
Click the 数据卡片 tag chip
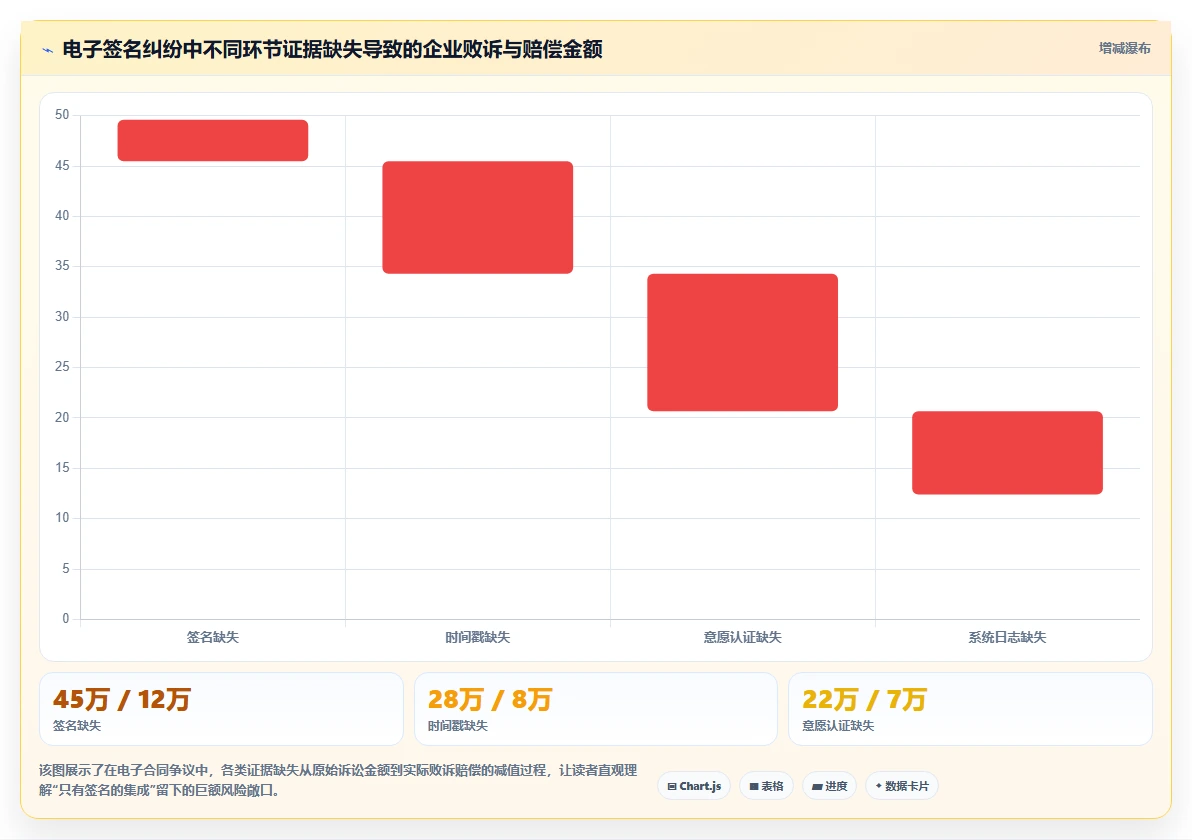902,786
